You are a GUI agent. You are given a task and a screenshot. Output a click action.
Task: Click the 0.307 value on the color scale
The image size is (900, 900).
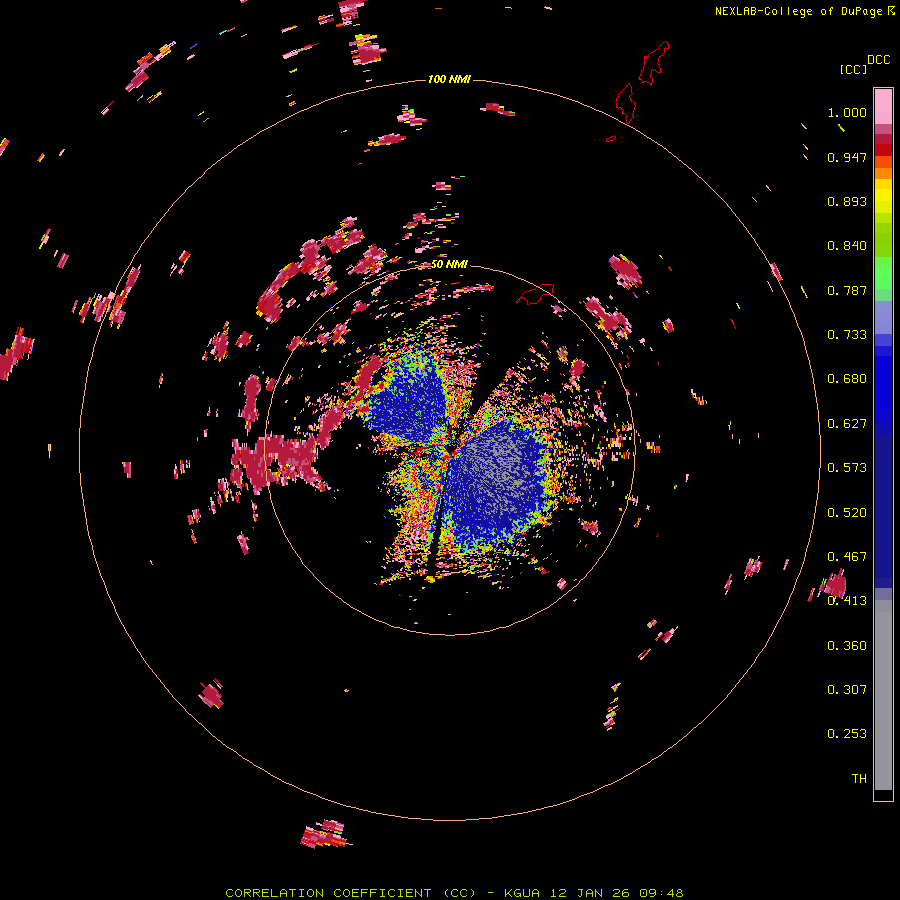pos(847,690)
